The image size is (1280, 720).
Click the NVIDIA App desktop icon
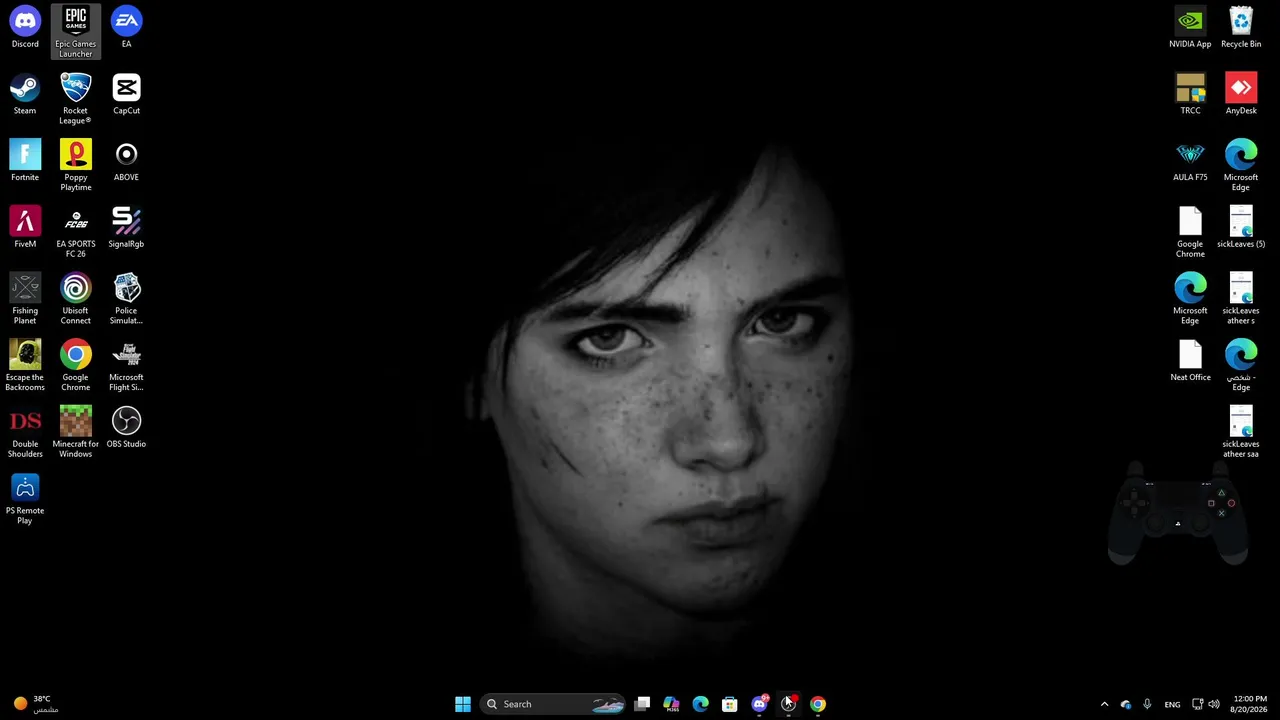click(x=1190, y=27)
